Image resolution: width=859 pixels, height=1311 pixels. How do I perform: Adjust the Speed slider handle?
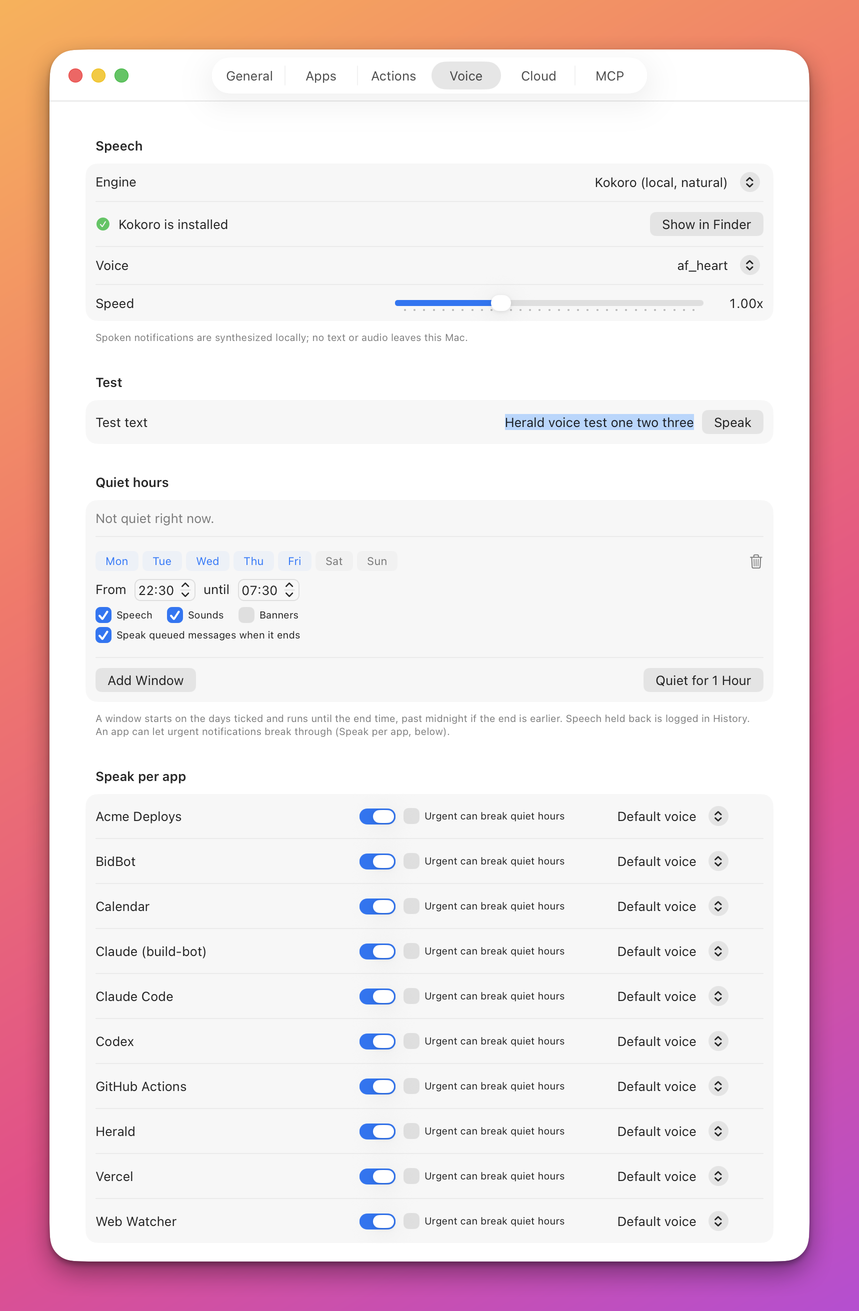pyautogui.click(x=501, y=303)
